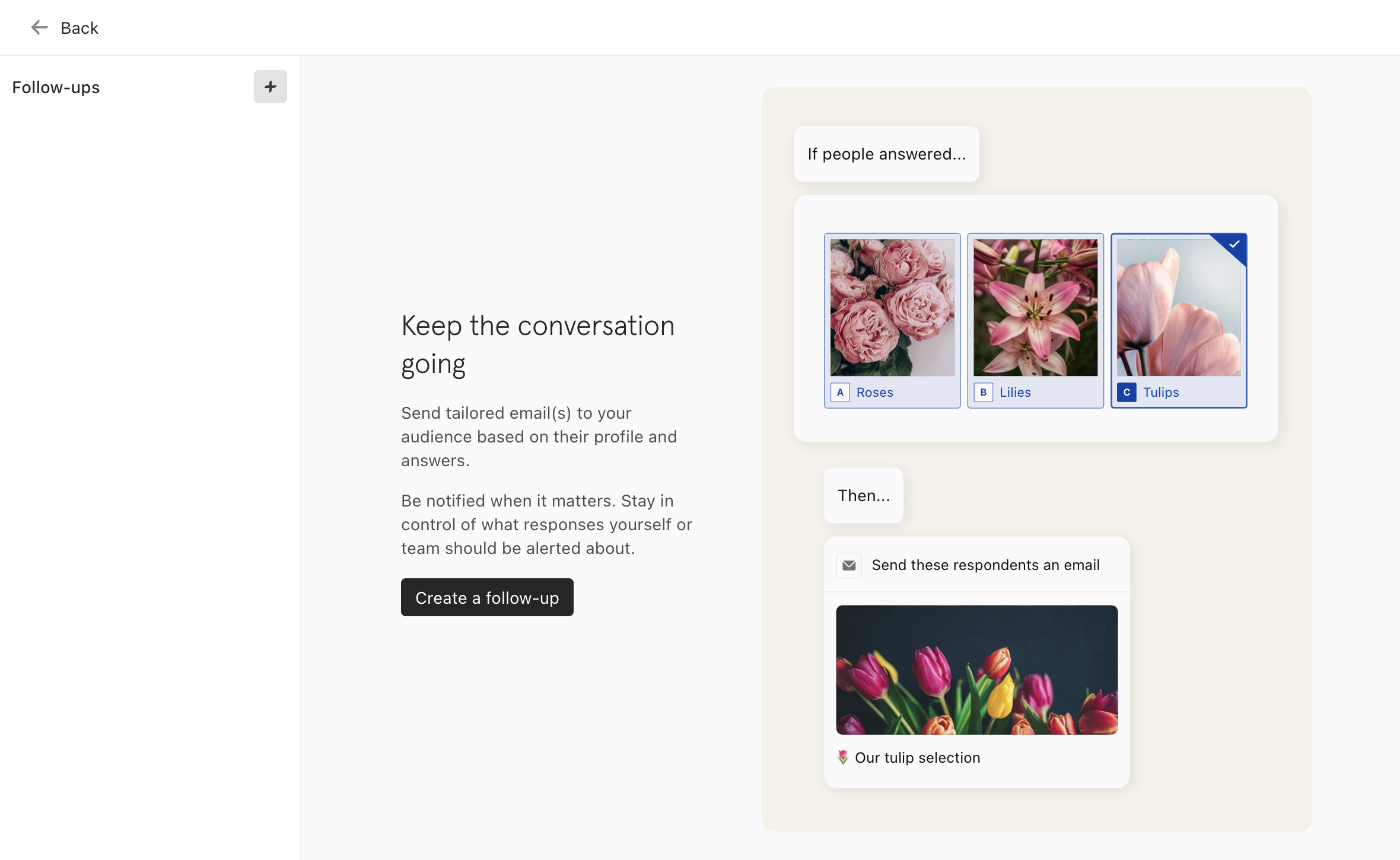The image size is (1400, 860).
Task: Click the back arrow icon
Action: coord(39,27)
